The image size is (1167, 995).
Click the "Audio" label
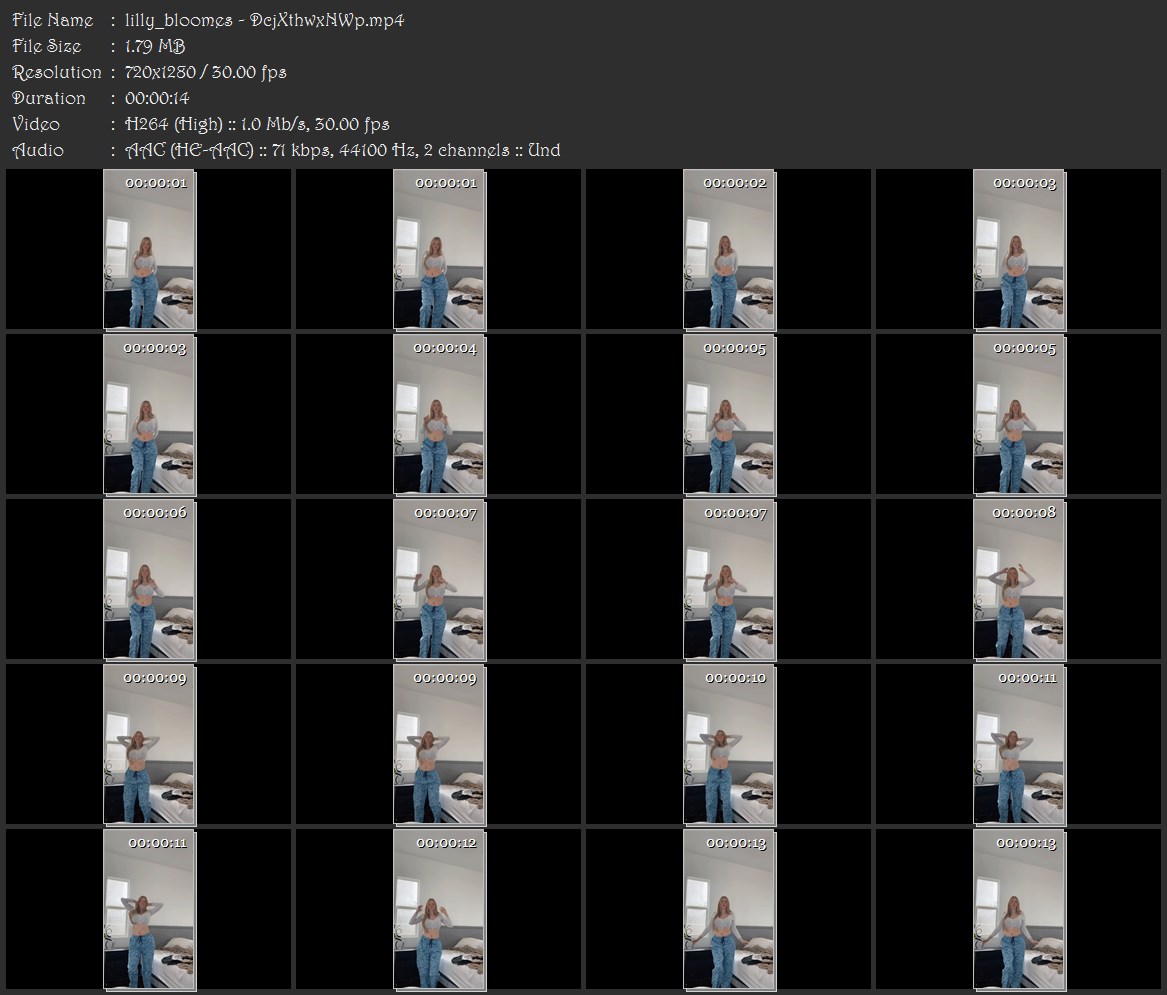click(38, 150)
